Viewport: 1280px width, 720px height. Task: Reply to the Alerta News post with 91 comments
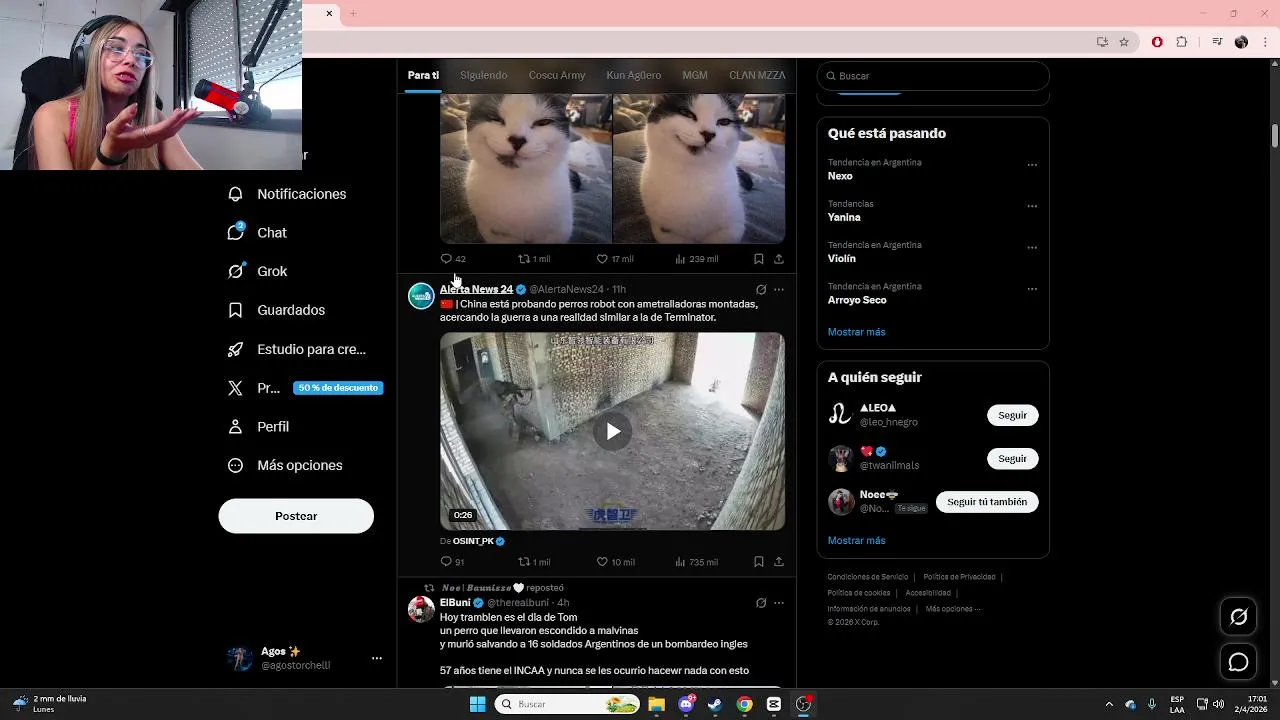tap(453, 562)
